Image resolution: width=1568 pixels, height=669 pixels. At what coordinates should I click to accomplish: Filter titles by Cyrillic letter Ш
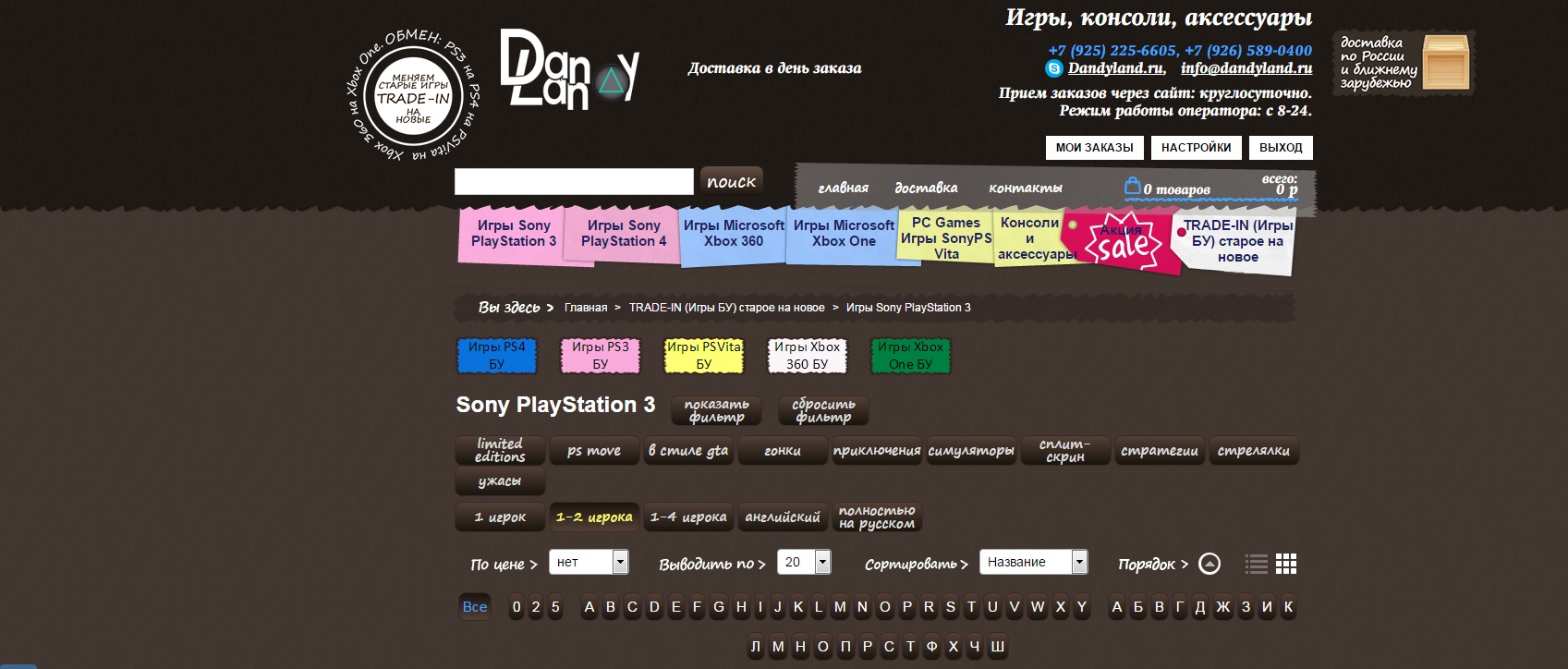point(997,647)
